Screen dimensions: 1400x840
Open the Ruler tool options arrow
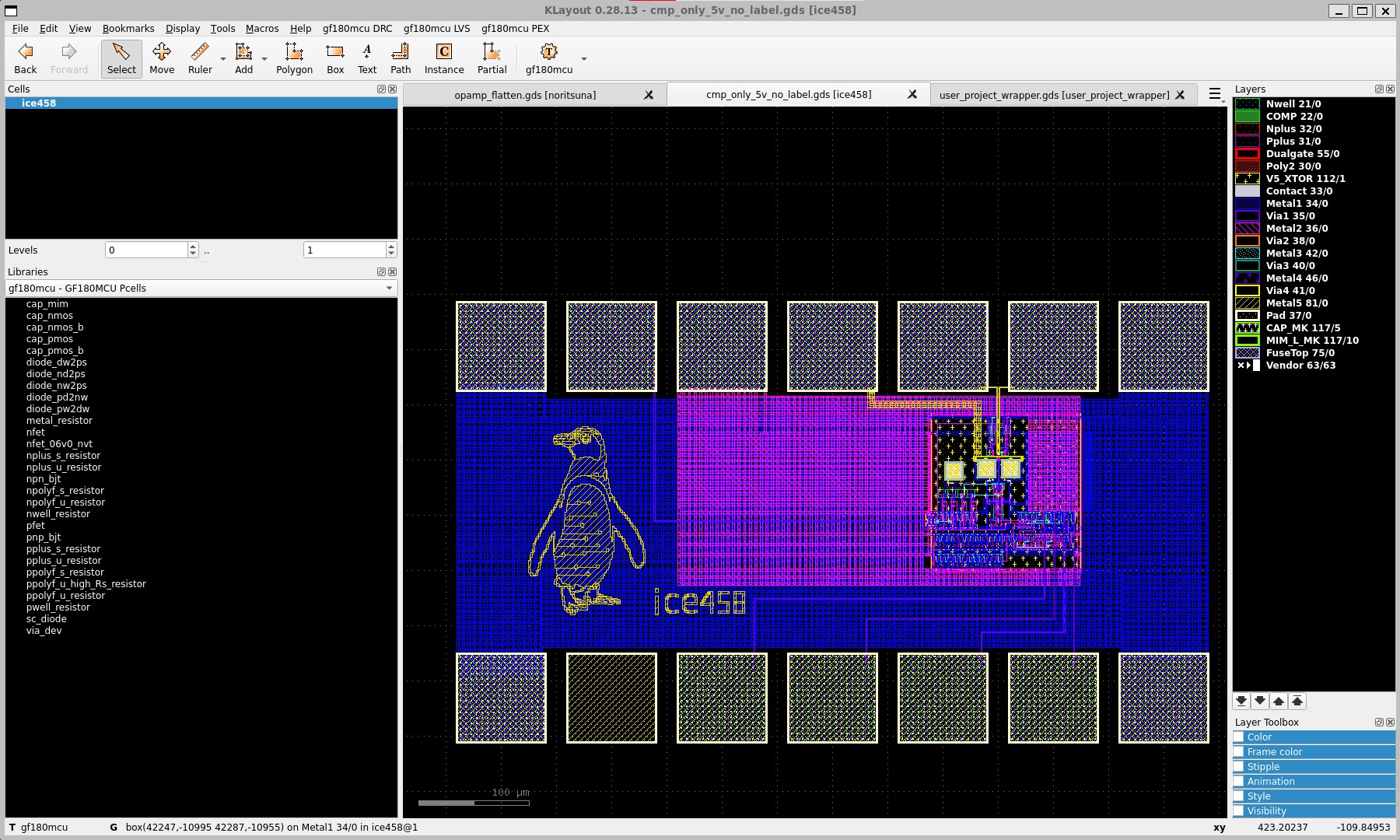(223, 59)
